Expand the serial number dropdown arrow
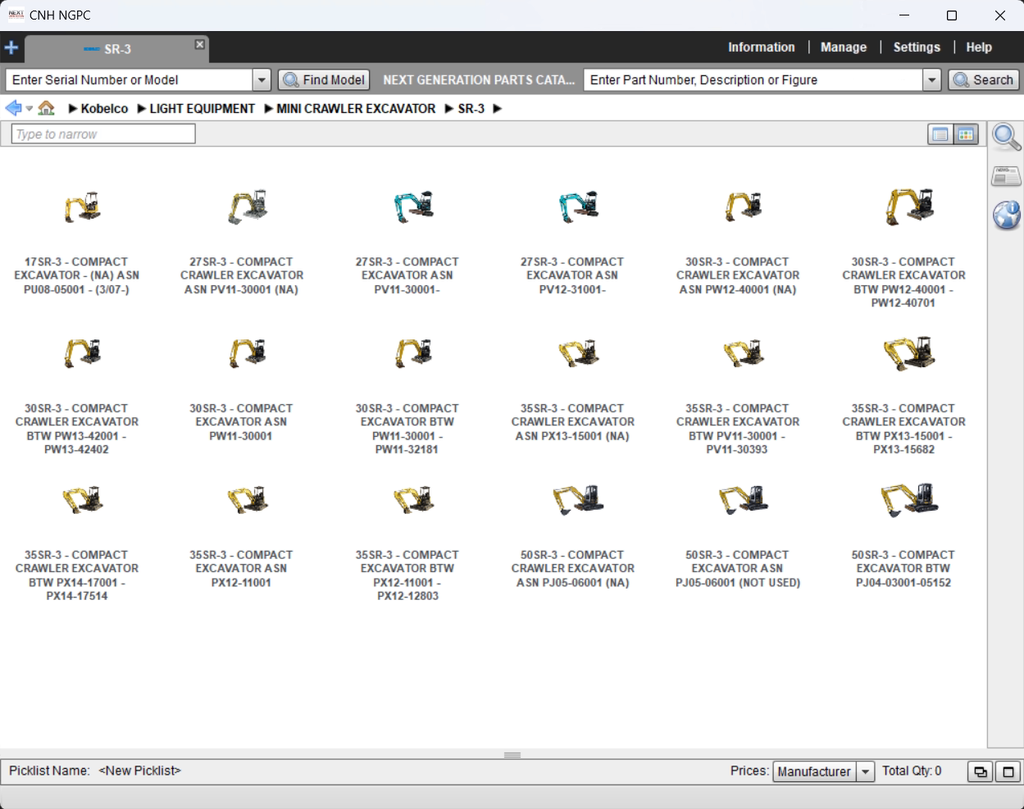Image resolution: width=1024 pixels, height=809 pixels. click(x=261, y=80)
